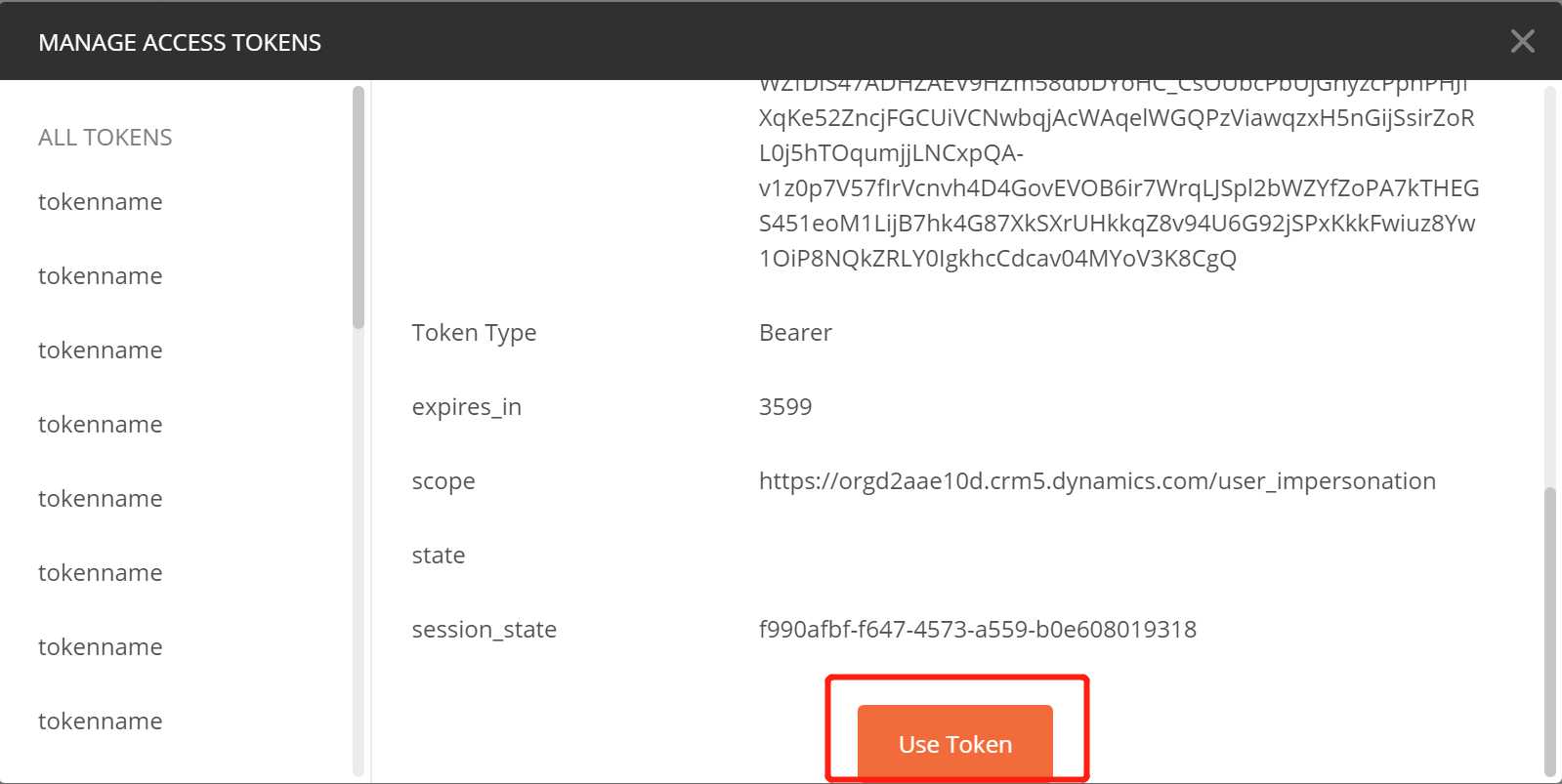Image resolution: width=1562 pixels, height=784 pixels.
Task: Choose the fourth tokenname entry in the list
Action: 101,425
